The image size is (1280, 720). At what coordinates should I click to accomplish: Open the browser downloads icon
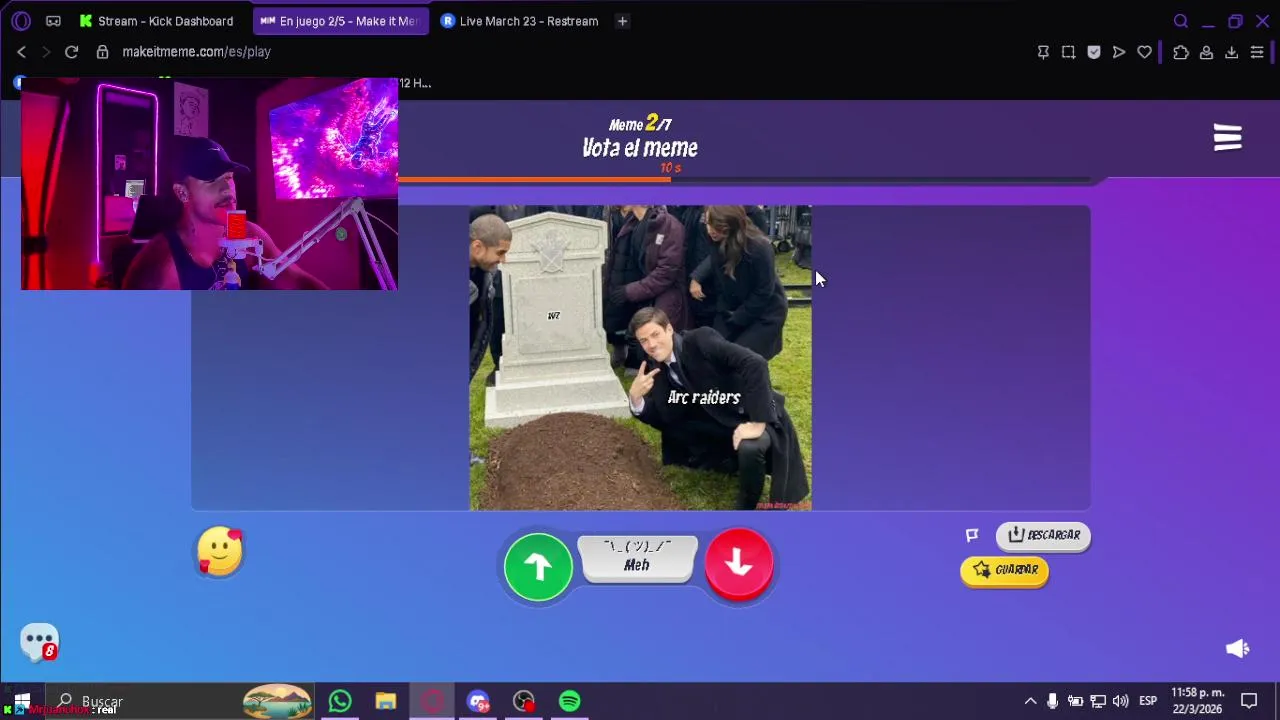1231,52
